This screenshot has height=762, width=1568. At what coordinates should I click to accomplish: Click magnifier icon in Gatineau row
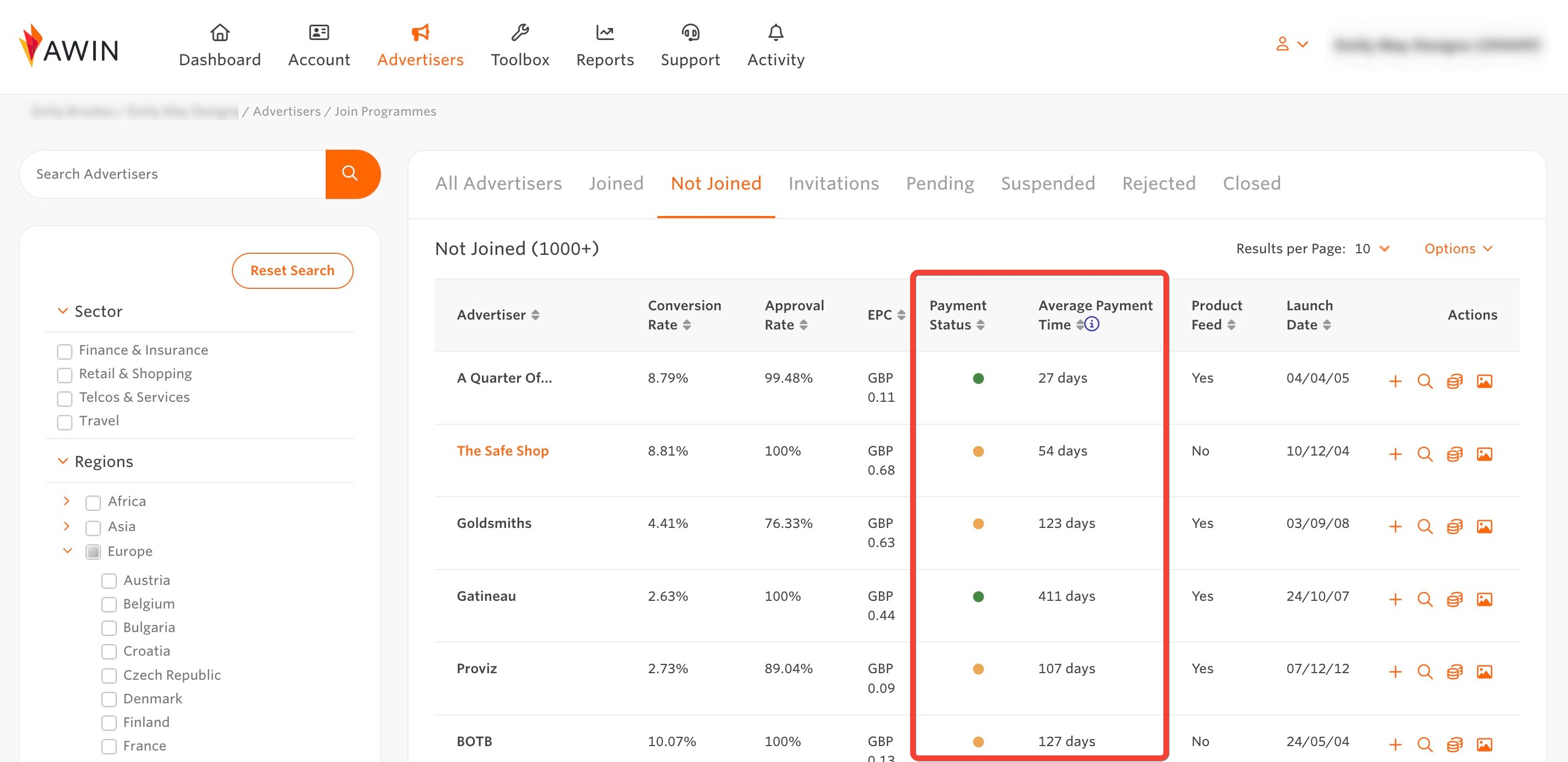coord(1424,600)
